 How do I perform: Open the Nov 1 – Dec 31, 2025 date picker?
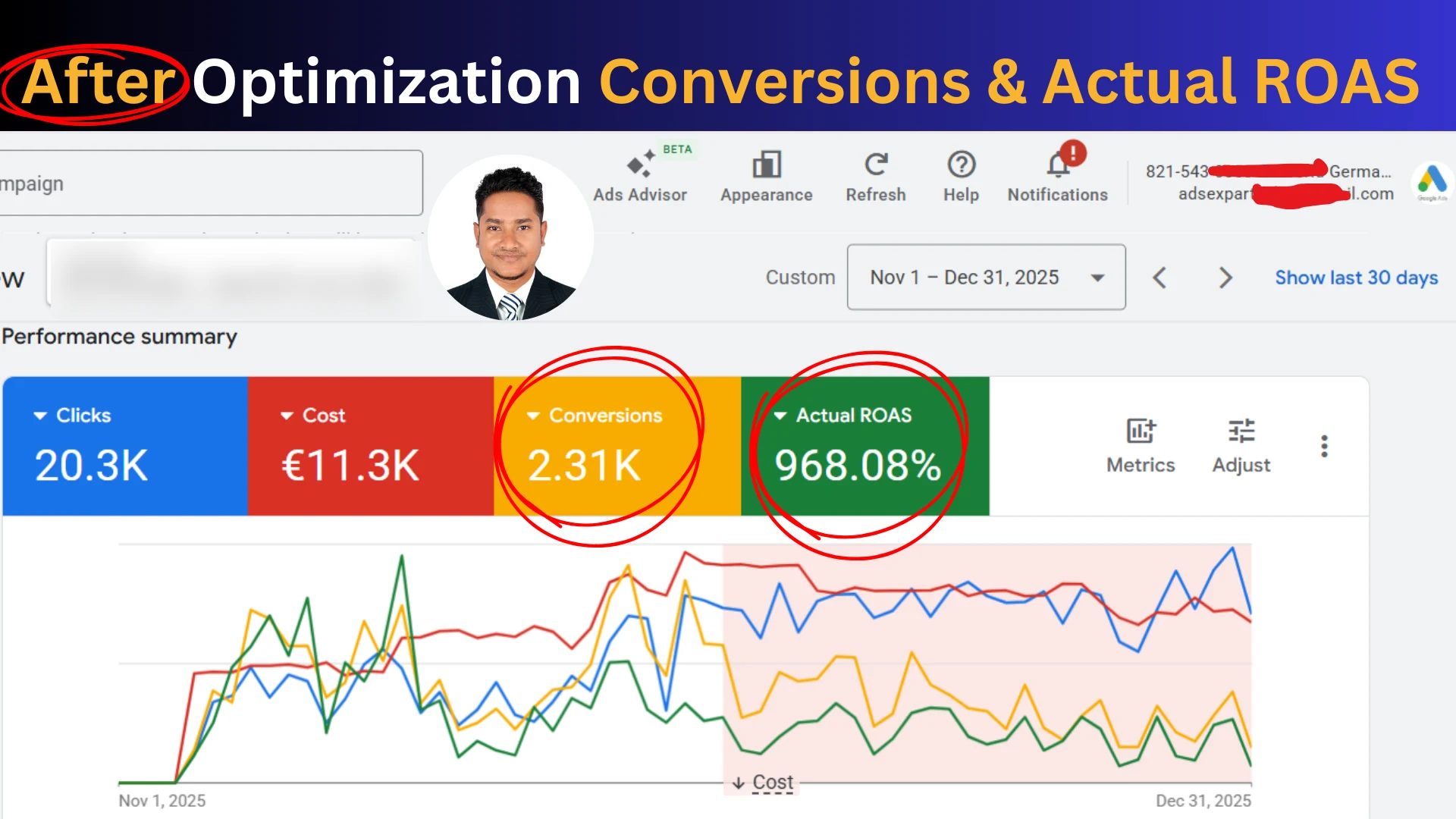[986, 277]
